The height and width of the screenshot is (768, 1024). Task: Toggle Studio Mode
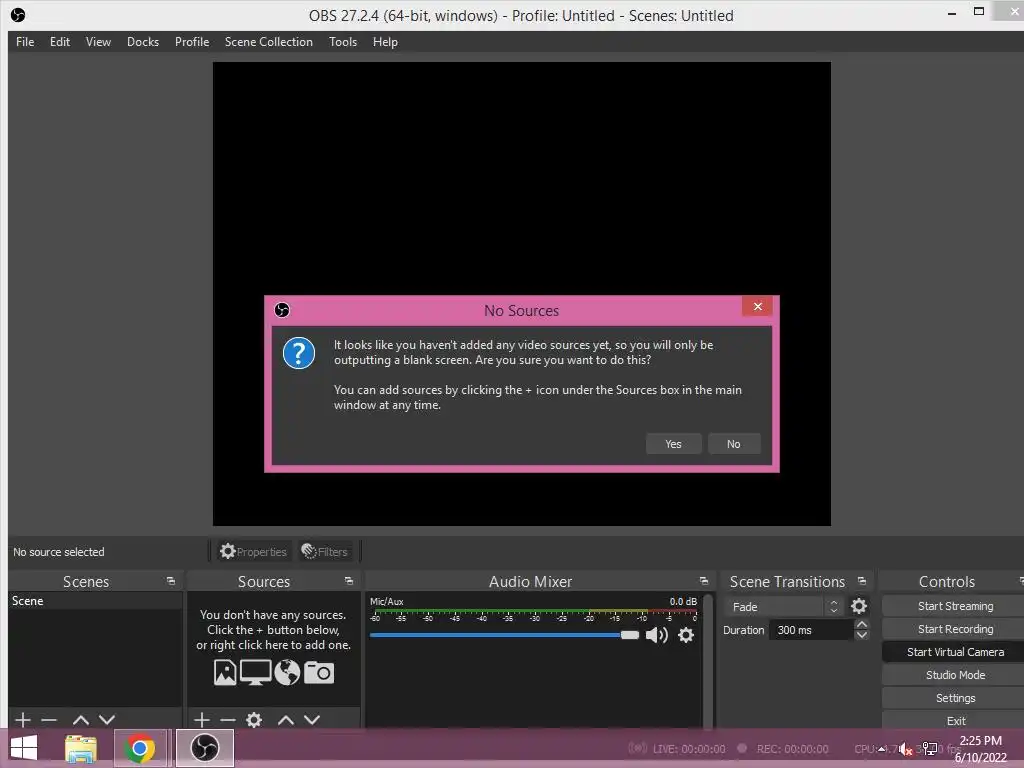coord(955,675)
